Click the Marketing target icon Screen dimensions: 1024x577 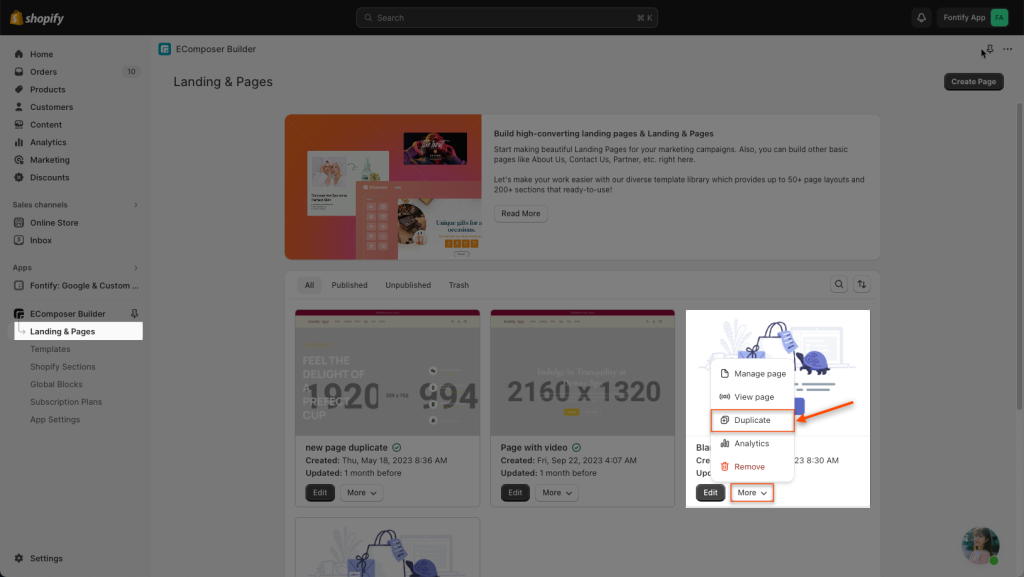[x=19, y=160]
